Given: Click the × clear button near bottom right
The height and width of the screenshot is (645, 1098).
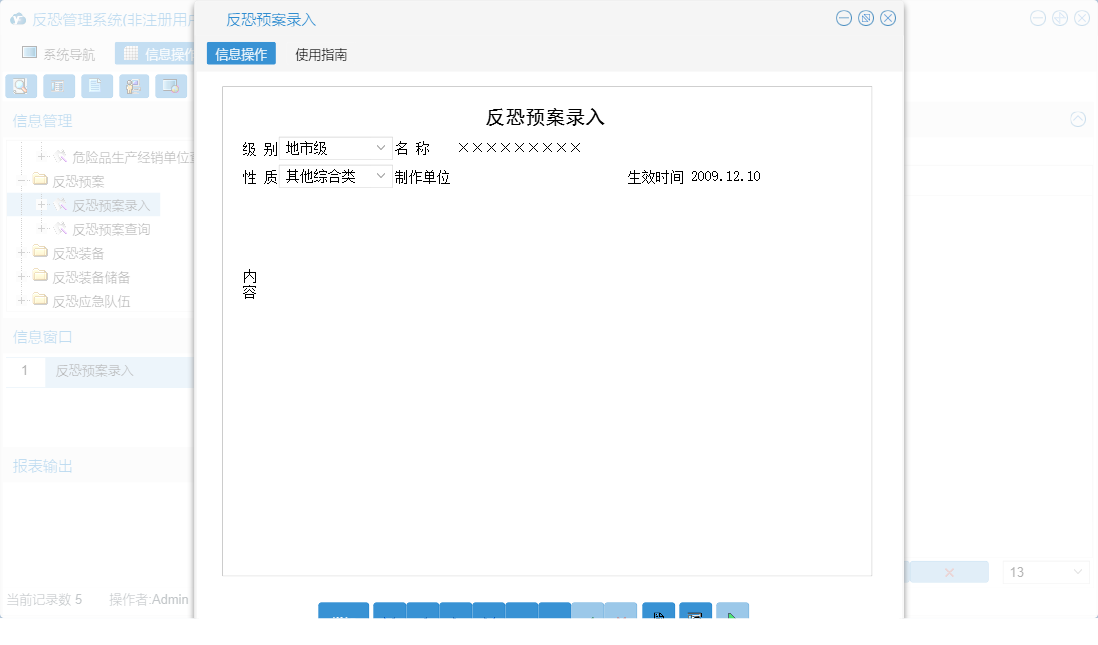Looking at the screenshot, I should (x=951, y=571).
